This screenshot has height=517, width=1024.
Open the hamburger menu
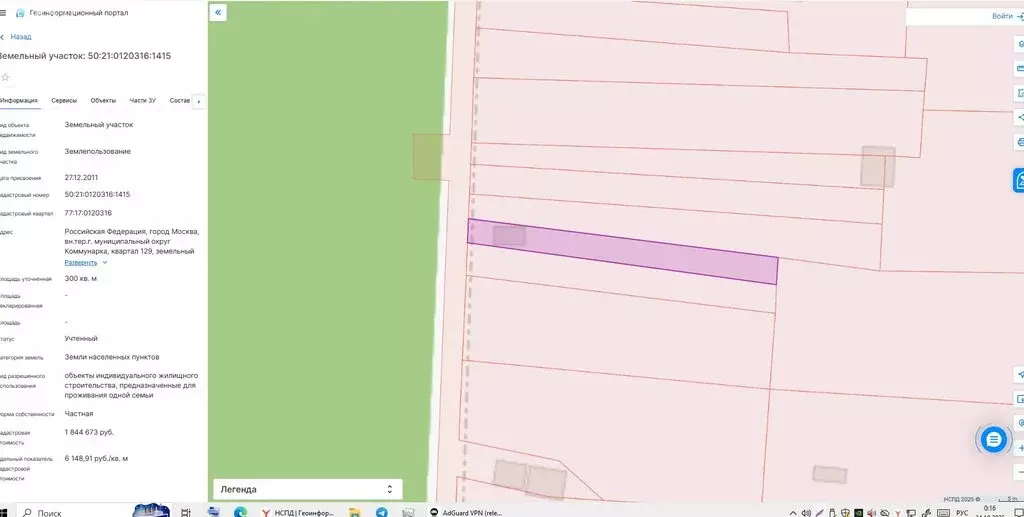[3, 15]
